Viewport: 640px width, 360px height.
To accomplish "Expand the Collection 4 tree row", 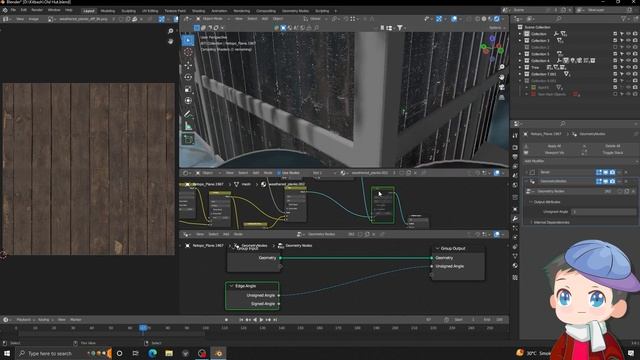I will click(x=520, y=61).
